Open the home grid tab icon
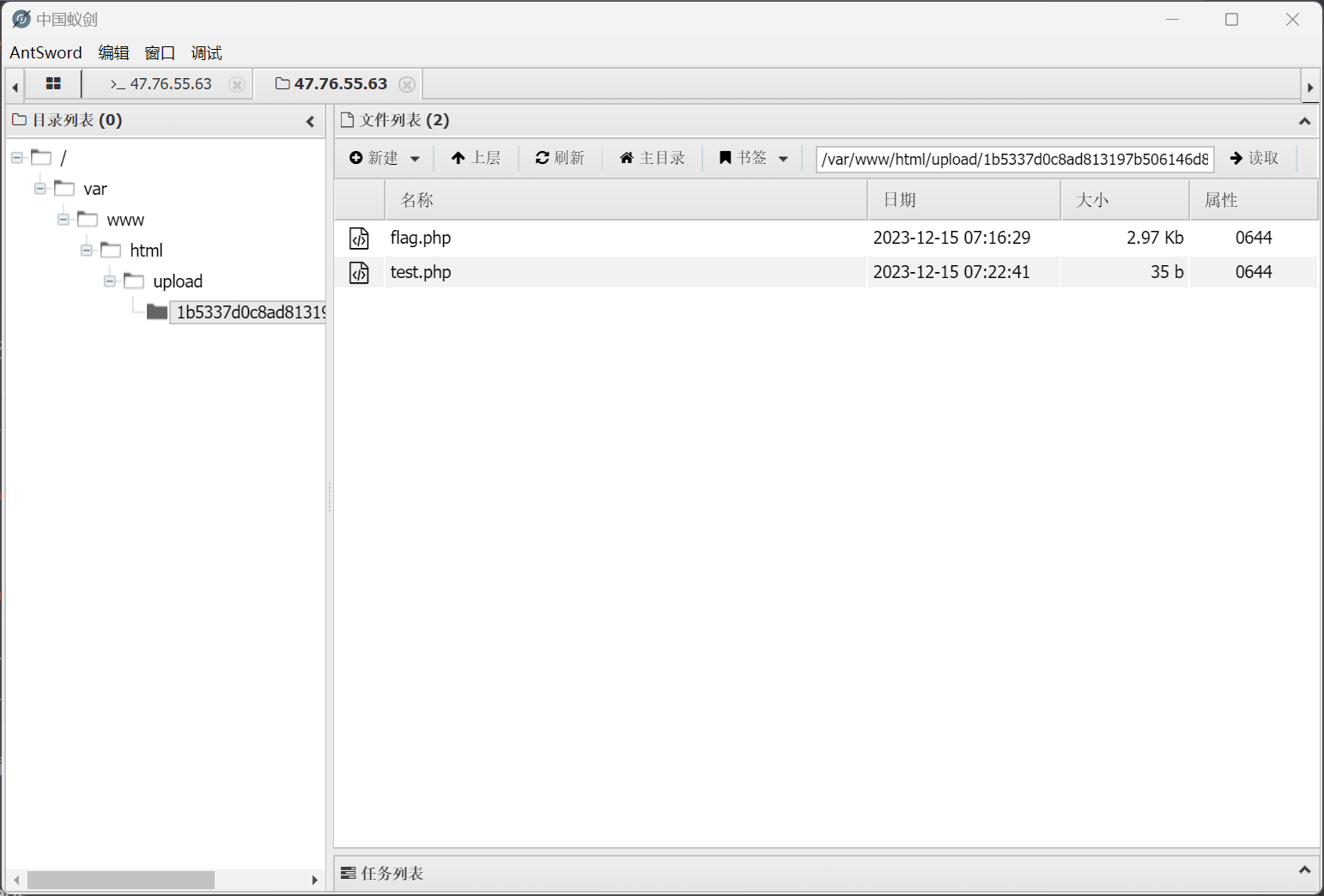This screenshot has height=896, width=1324. click(53, 84)
